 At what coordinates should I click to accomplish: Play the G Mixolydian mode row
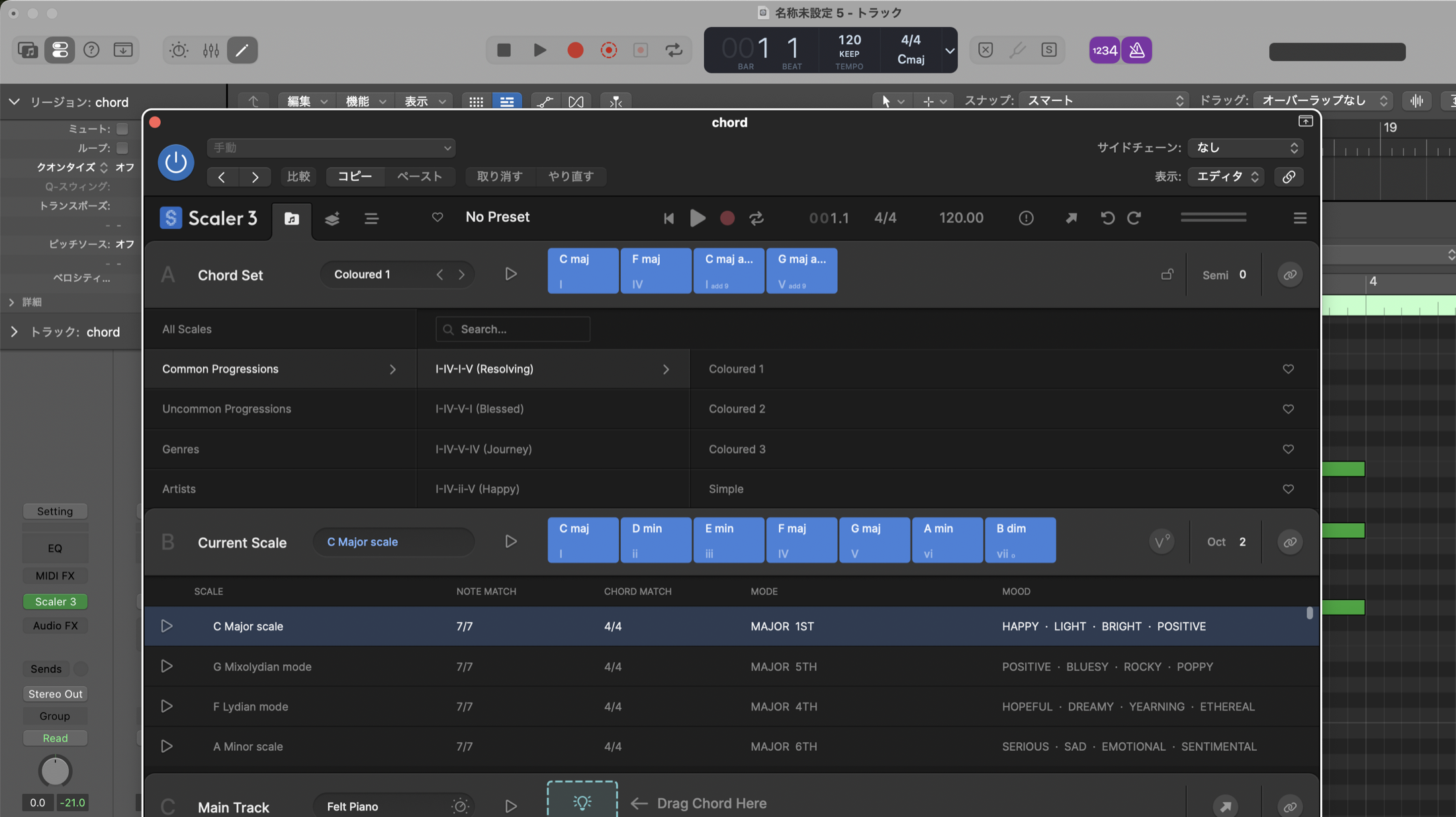click(166, 667)
